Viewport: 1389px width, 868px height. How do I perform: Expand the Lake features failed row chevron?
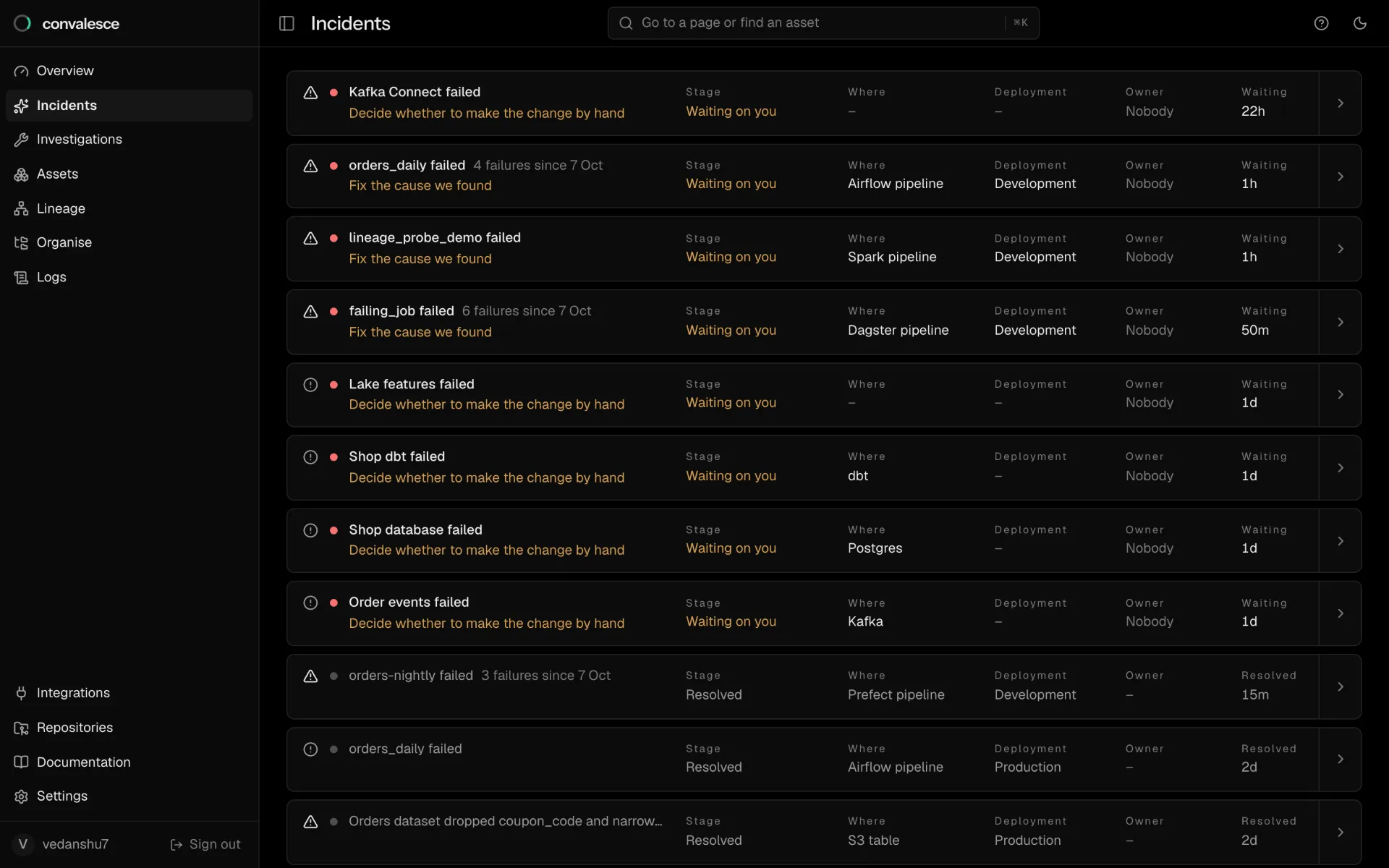coord(1340,394)
